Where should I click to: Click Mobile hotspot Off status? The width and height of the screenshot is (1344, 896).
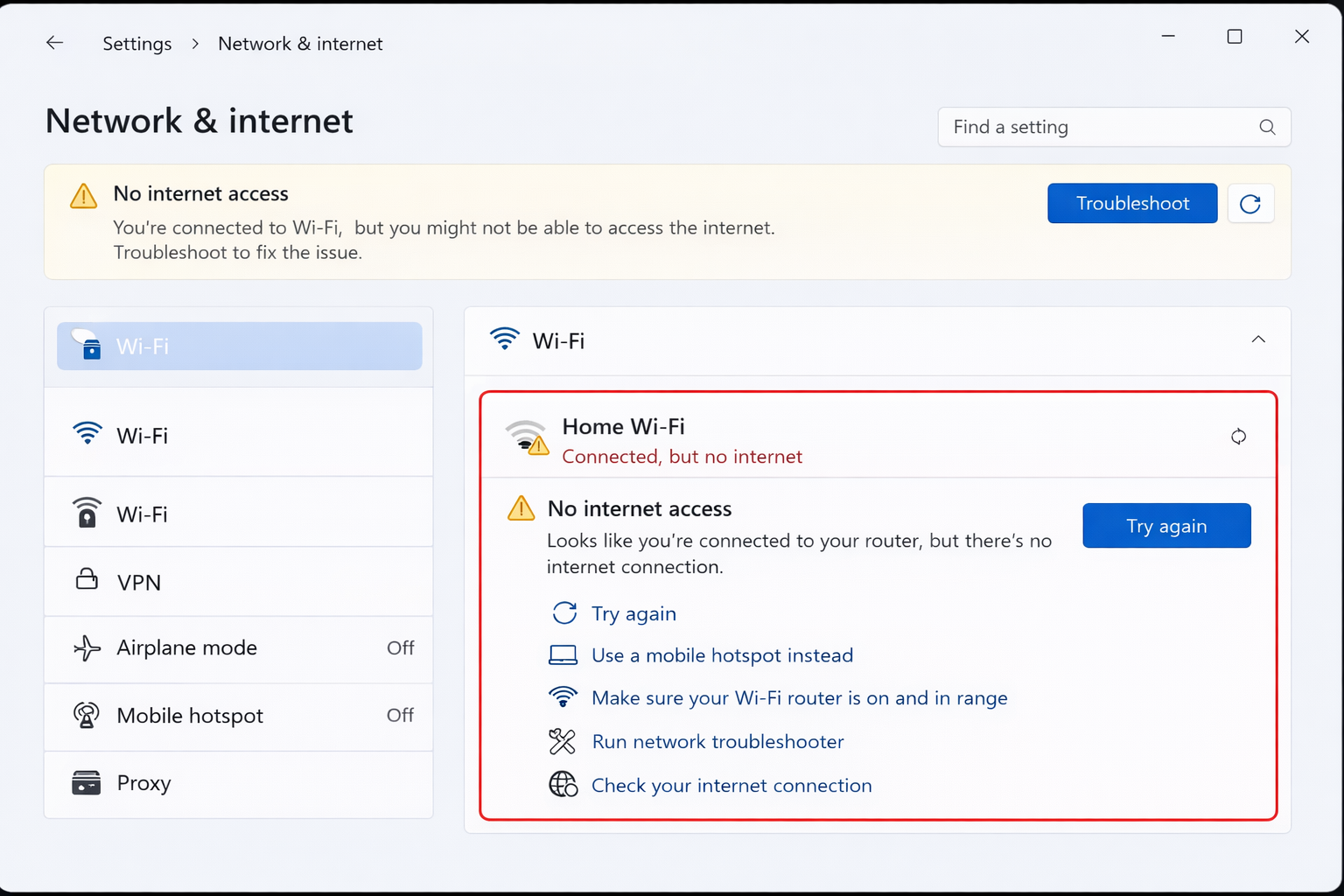pos(400,716)
